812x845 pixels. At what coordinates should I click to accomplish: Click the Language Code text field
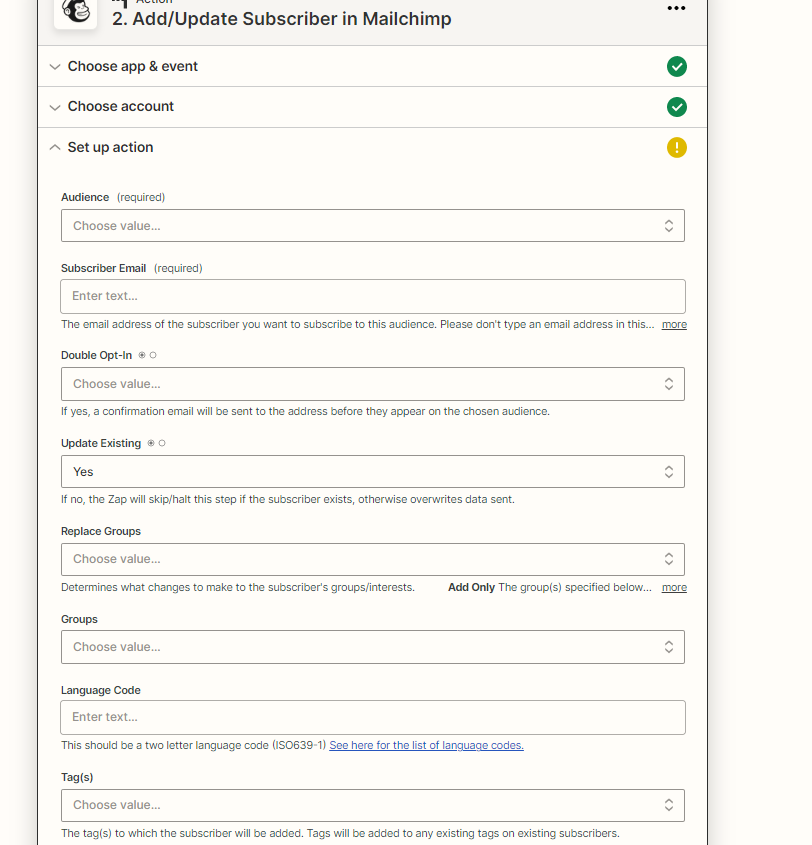pos(373,717)
